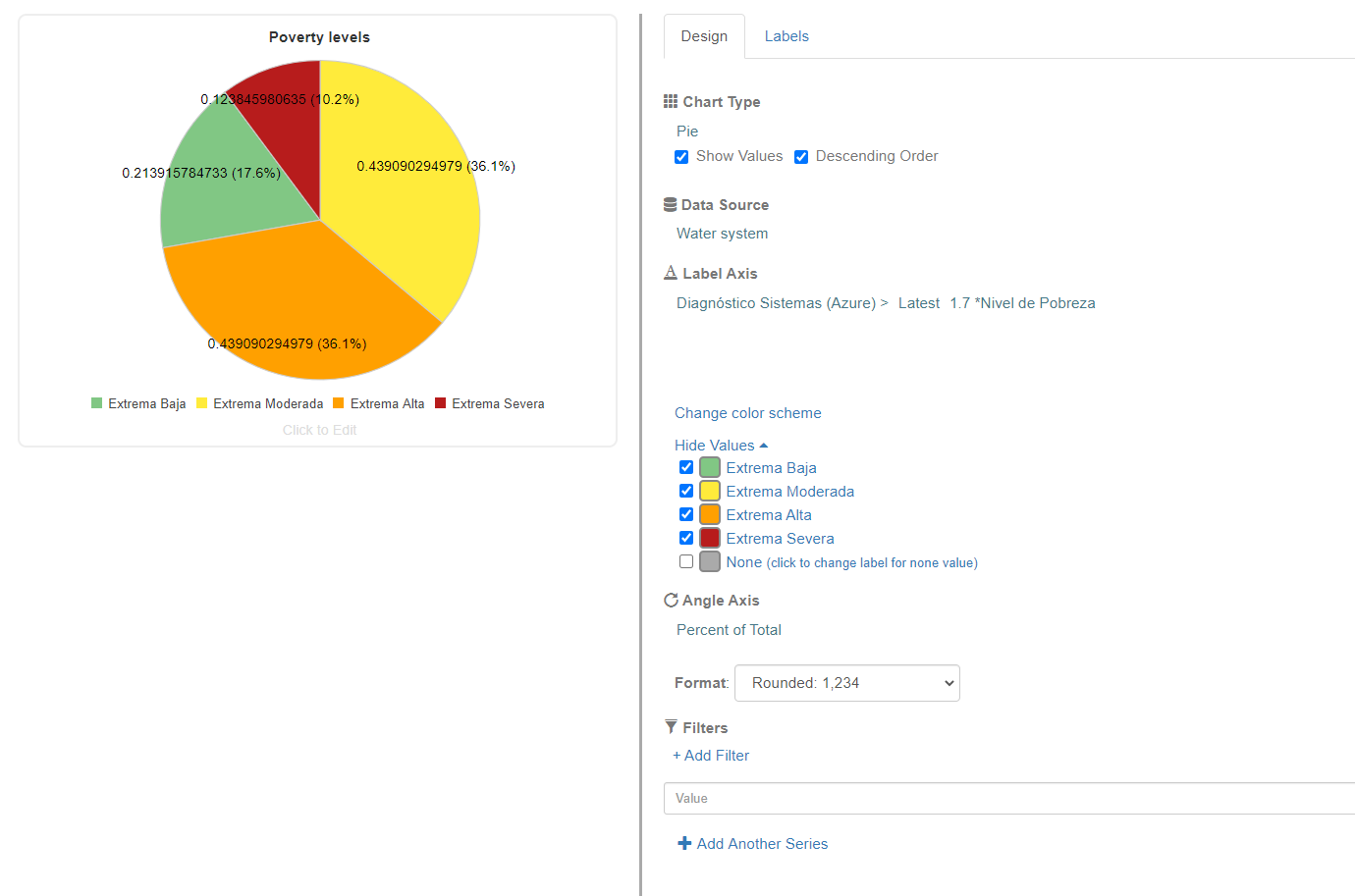This screenshot has width=1355, height=896.
Task: Click the Label Axis icon
Action: pyautogui.click(x=670, y=273)
